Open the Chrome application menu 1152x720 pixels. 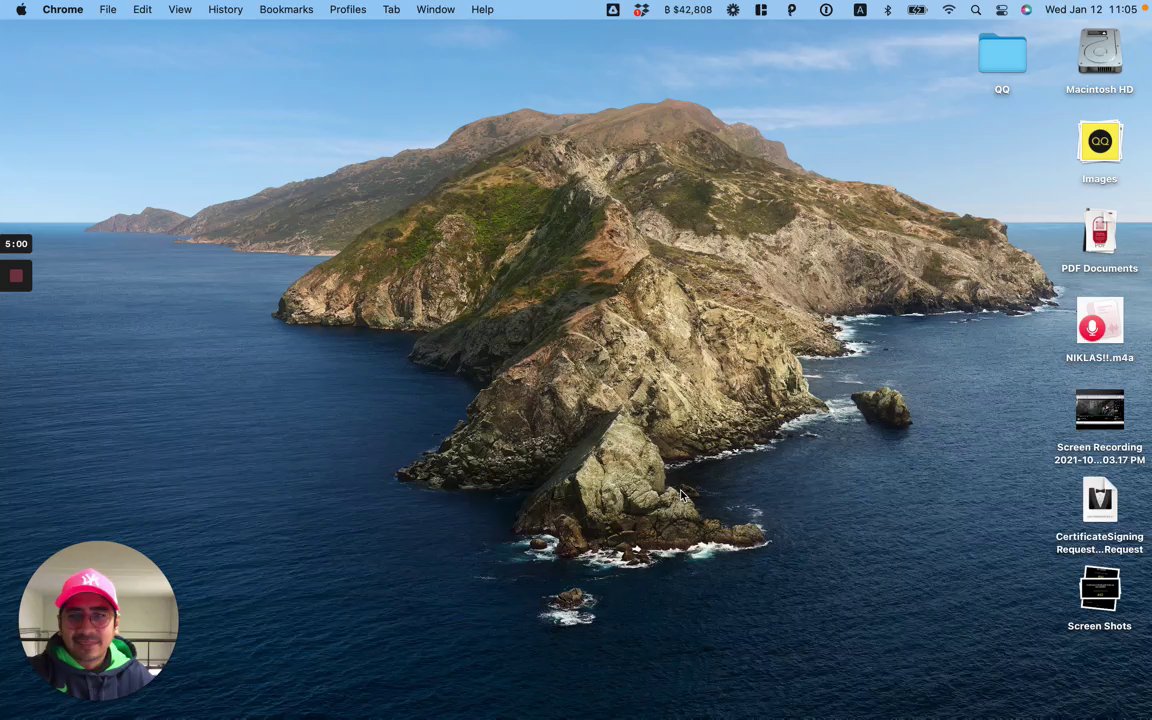pos(62,9)
